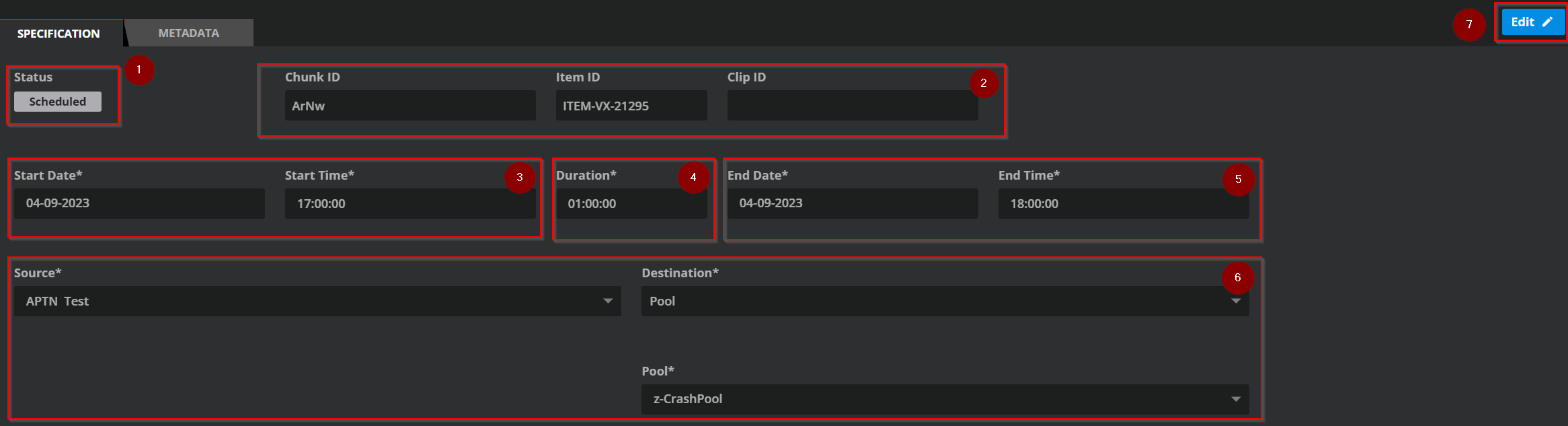The width and height of the screenshot is (1568, 426).
Task: Open the Destination dropdown
Action: point(944,301)
